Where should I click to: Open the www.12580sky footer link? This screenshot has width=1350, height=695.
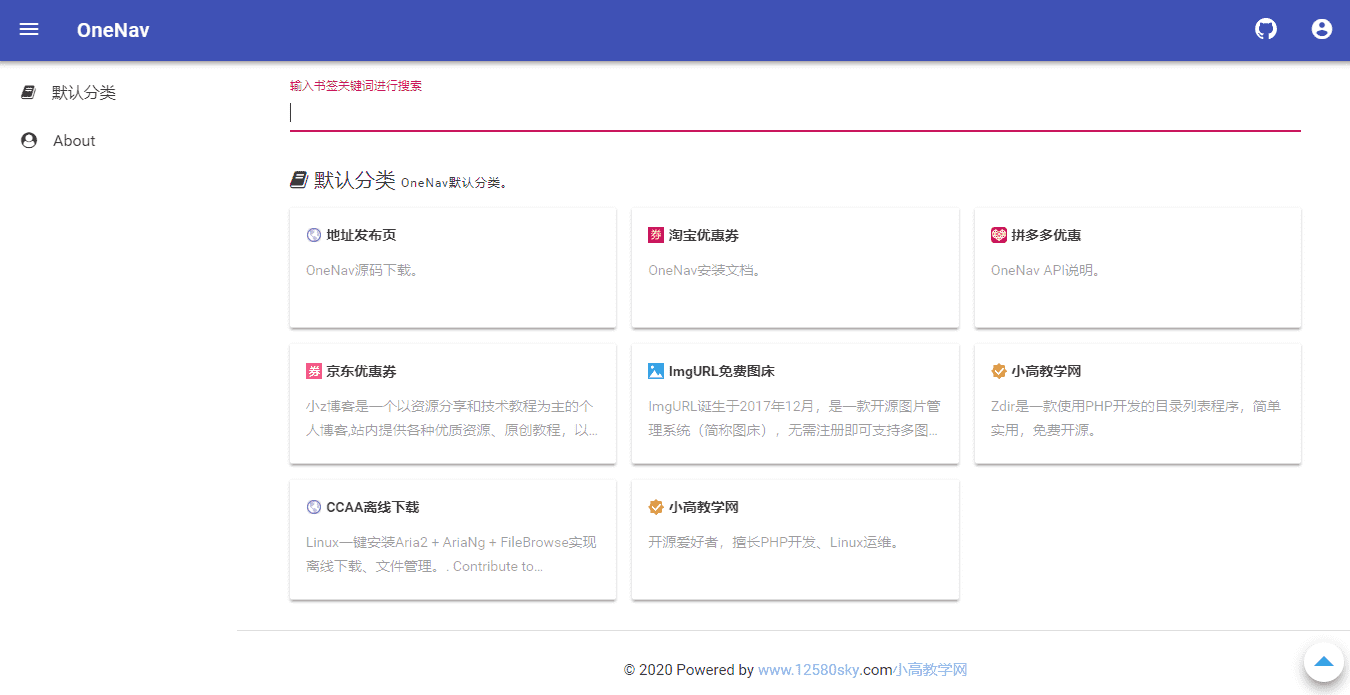[808, 670]
